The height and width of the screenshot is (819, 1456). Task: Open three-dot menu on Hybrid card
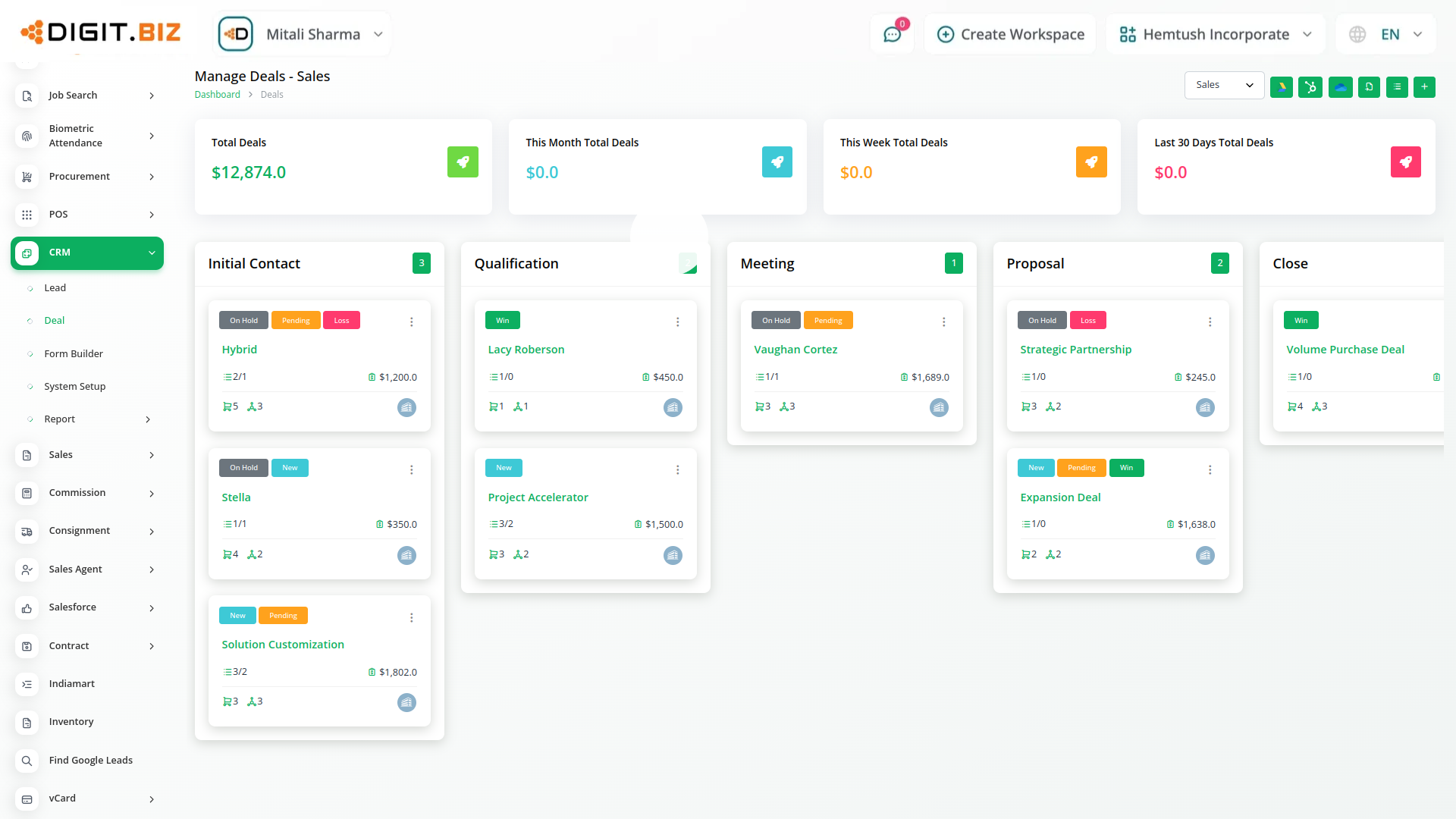pos(412,322)
